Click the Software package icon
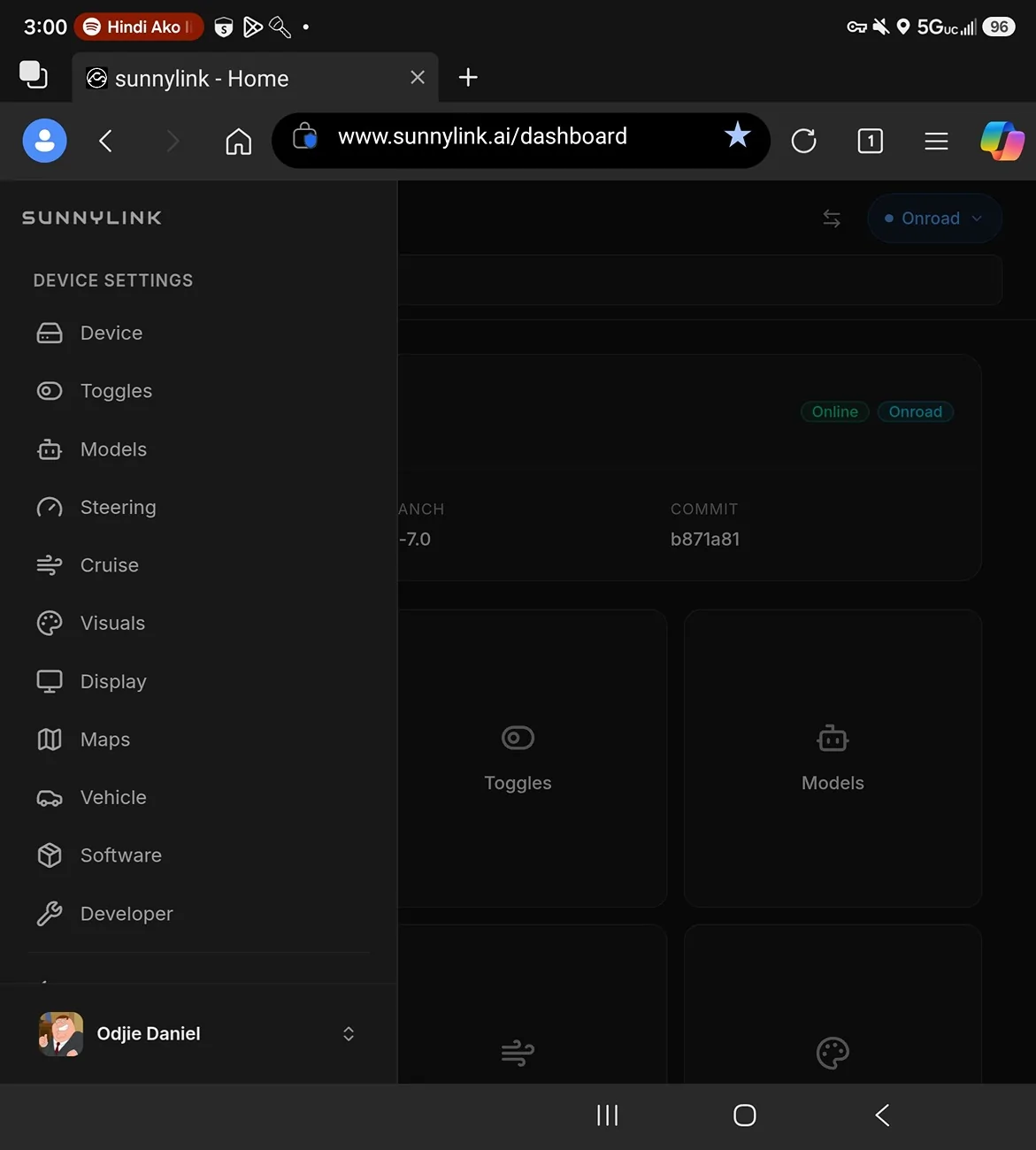1036x1150 pixels. [x=50, y=855]
